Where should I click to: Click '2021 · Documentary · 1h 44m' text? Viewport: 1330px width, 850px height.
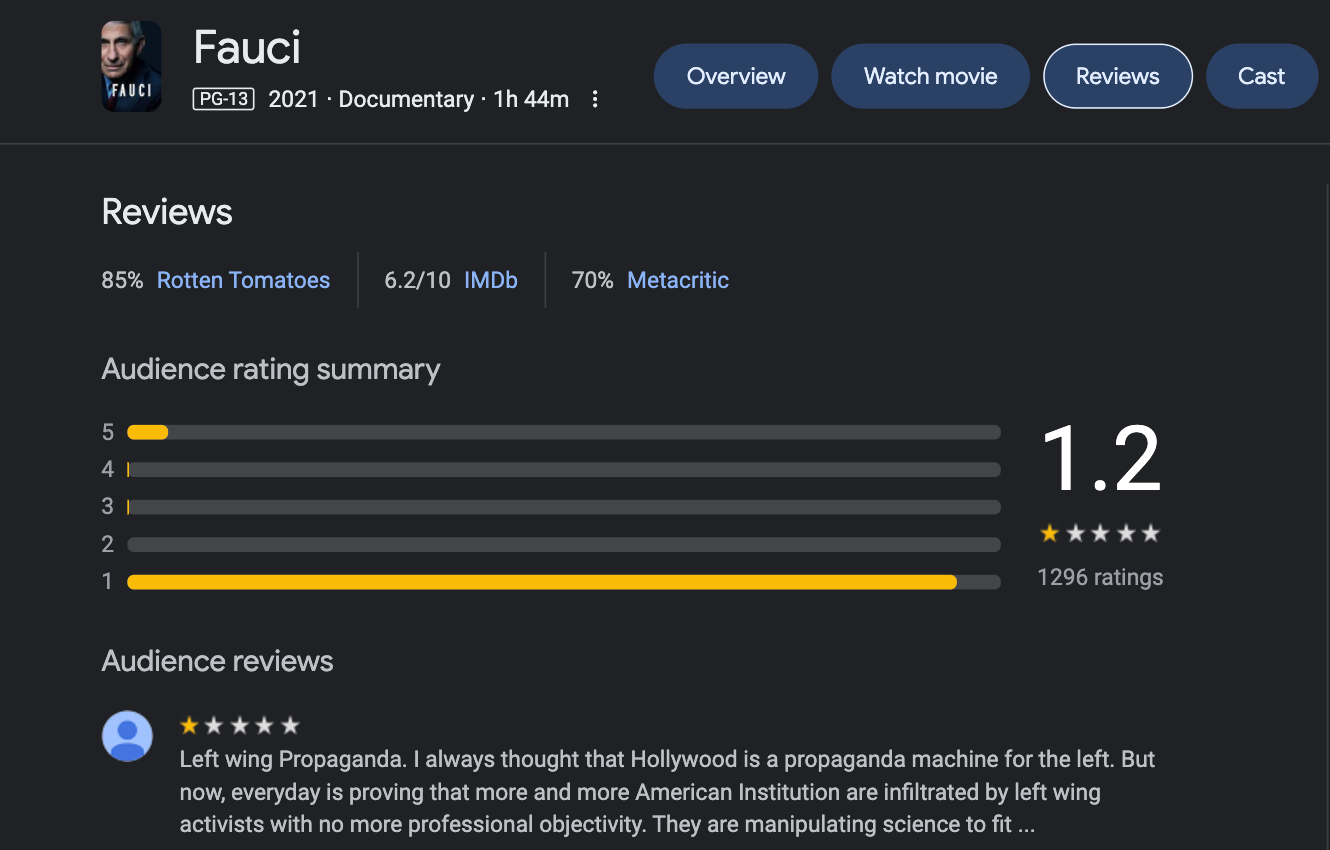pos(419,99)
